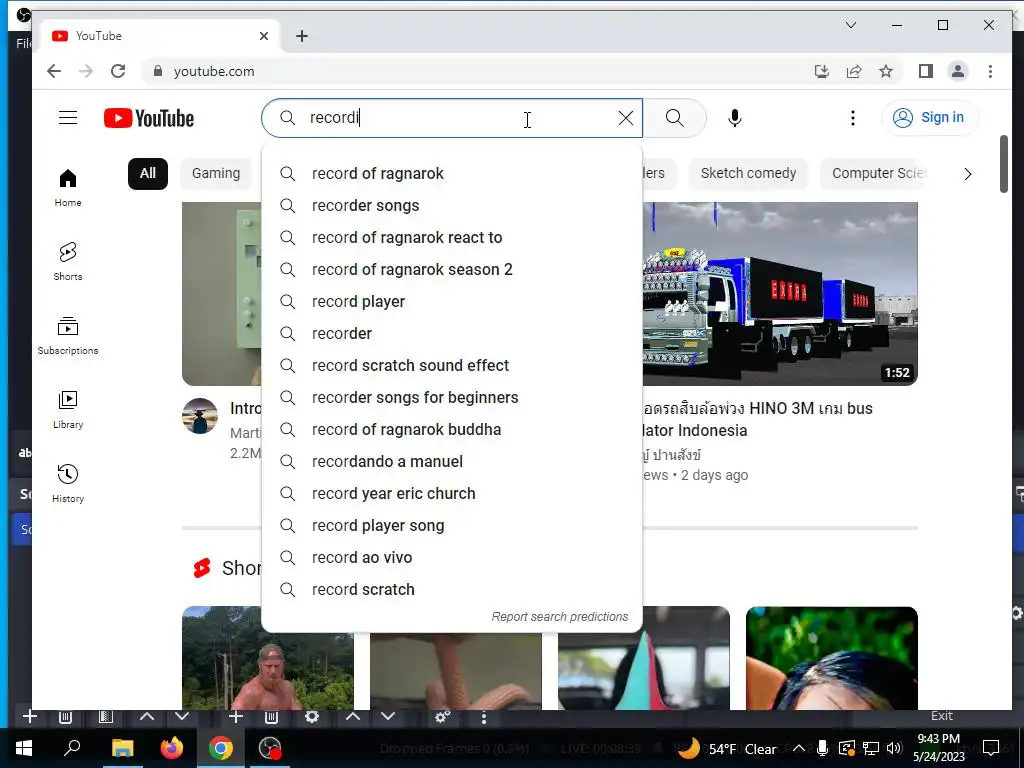Open the Short with shirtless man thumbnail
The height and width of the screenshot is (768, 1024).
point(268,658)
